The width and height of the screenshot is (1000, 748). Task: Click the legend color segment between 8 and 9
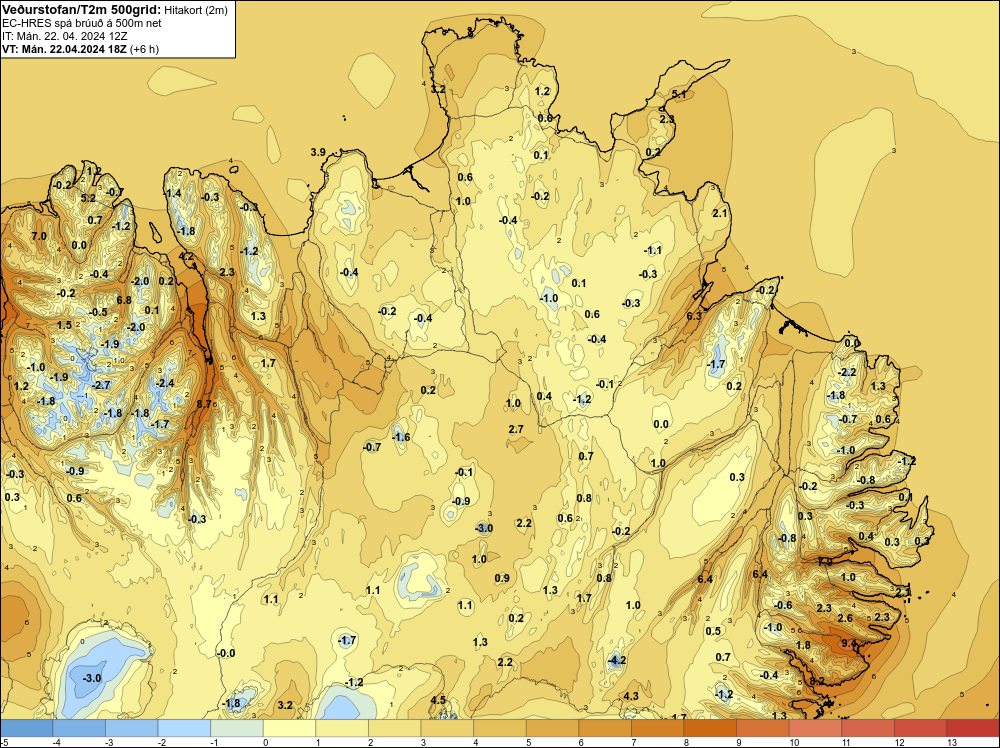point(710,728)
